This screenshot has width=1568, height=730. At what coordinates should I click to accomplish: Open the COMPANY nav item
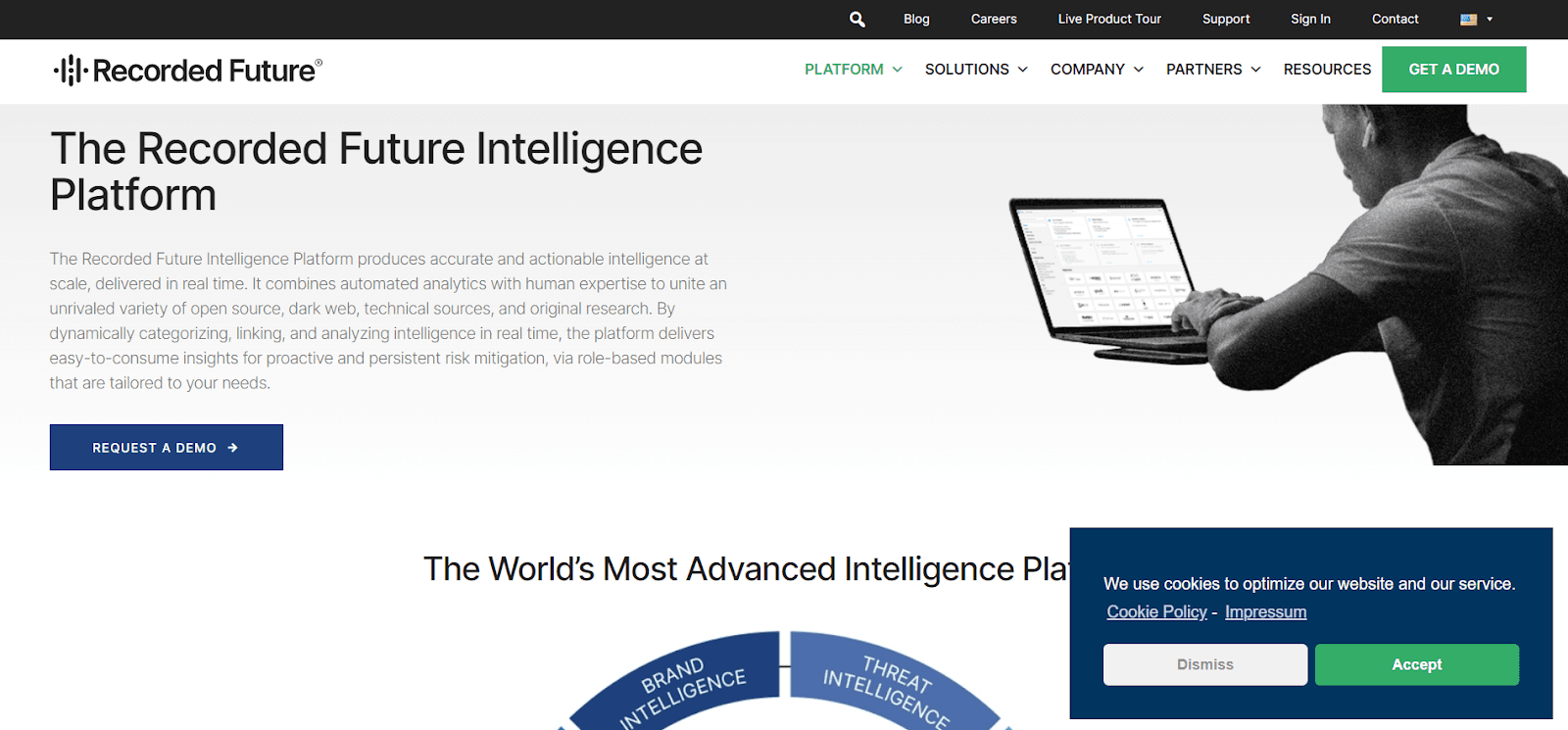click(x=1087, y=70)
